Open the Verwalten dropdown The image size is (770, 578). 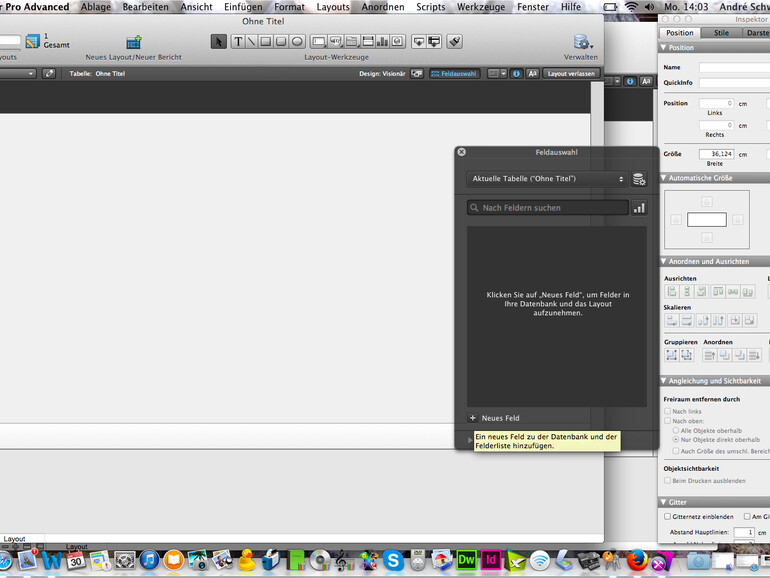(x=582, y=42)
